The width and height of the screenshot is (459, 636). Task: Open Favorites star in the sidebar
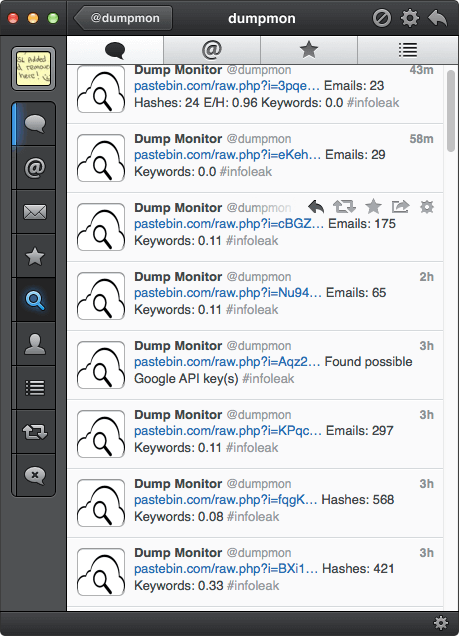point(35,256)
